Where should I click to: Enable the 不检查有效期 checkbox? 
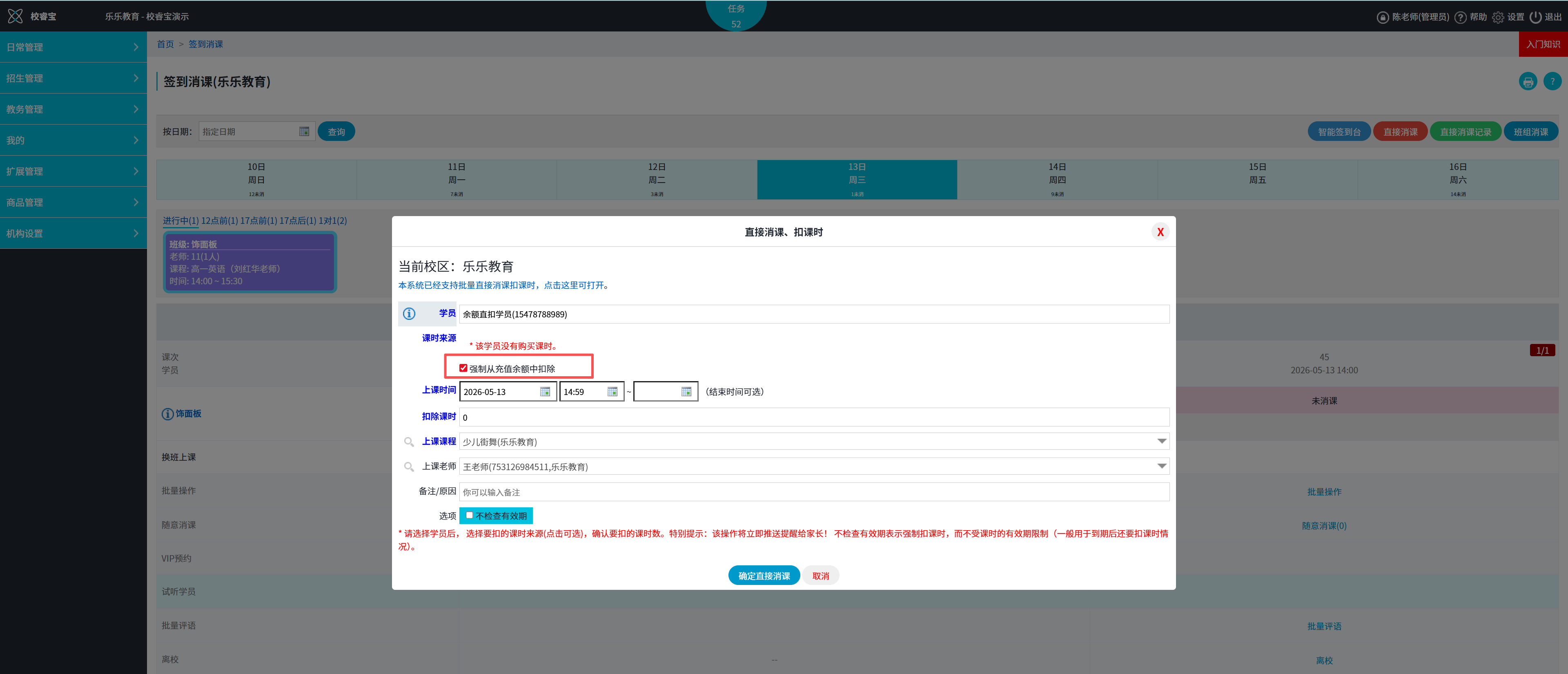469,515
